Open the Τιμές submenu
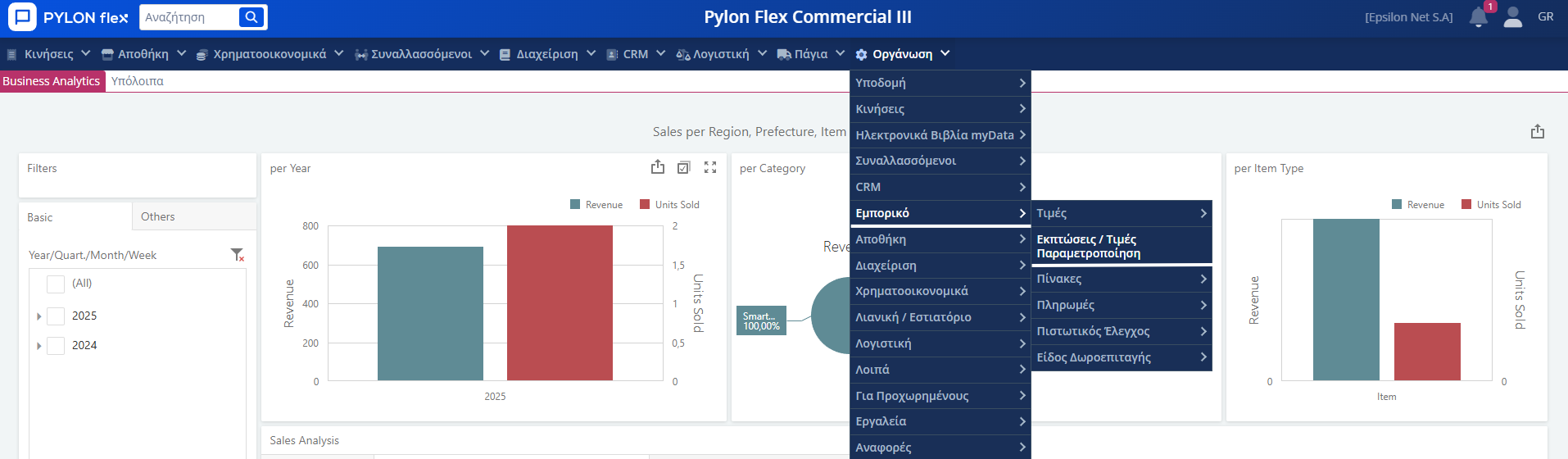Screen dimensions: 1568x459 tap(1122, 213)
